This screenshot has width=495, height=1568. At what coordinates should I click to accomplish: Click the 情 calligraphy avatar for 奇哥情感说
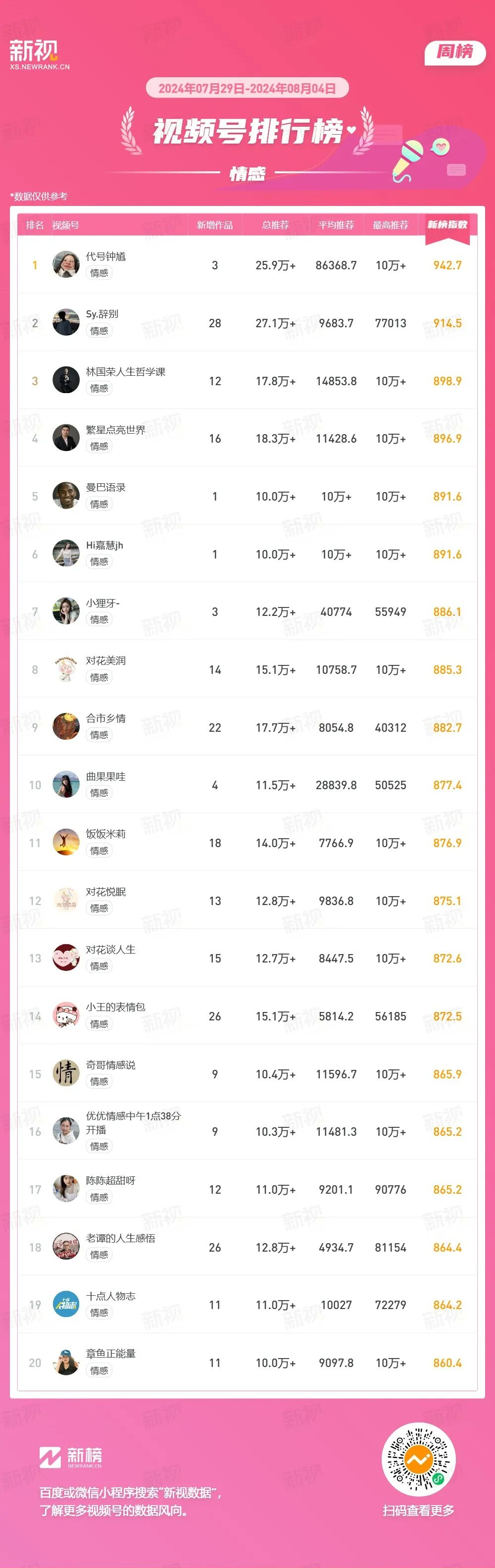(x=66, y=1074)
